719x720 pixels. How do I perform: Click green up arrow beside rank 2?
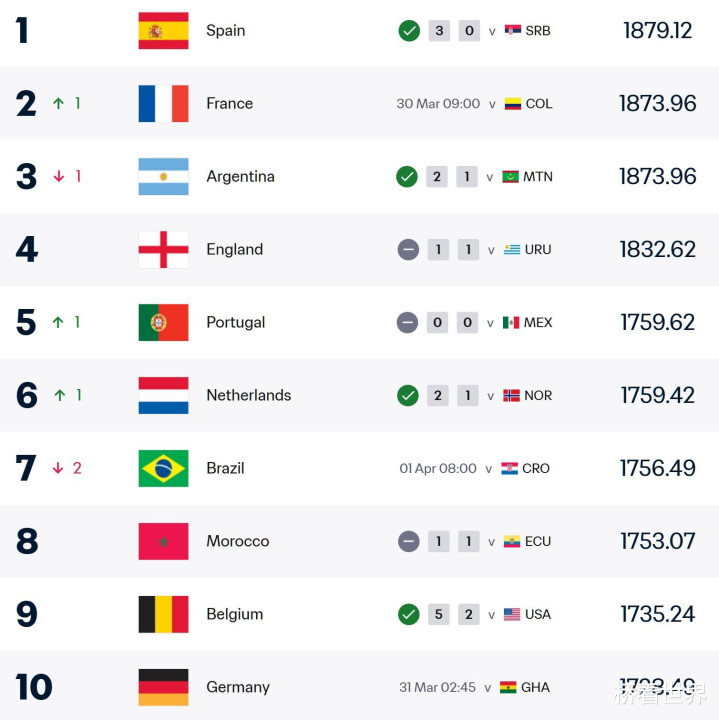click(x=59, y=104)
